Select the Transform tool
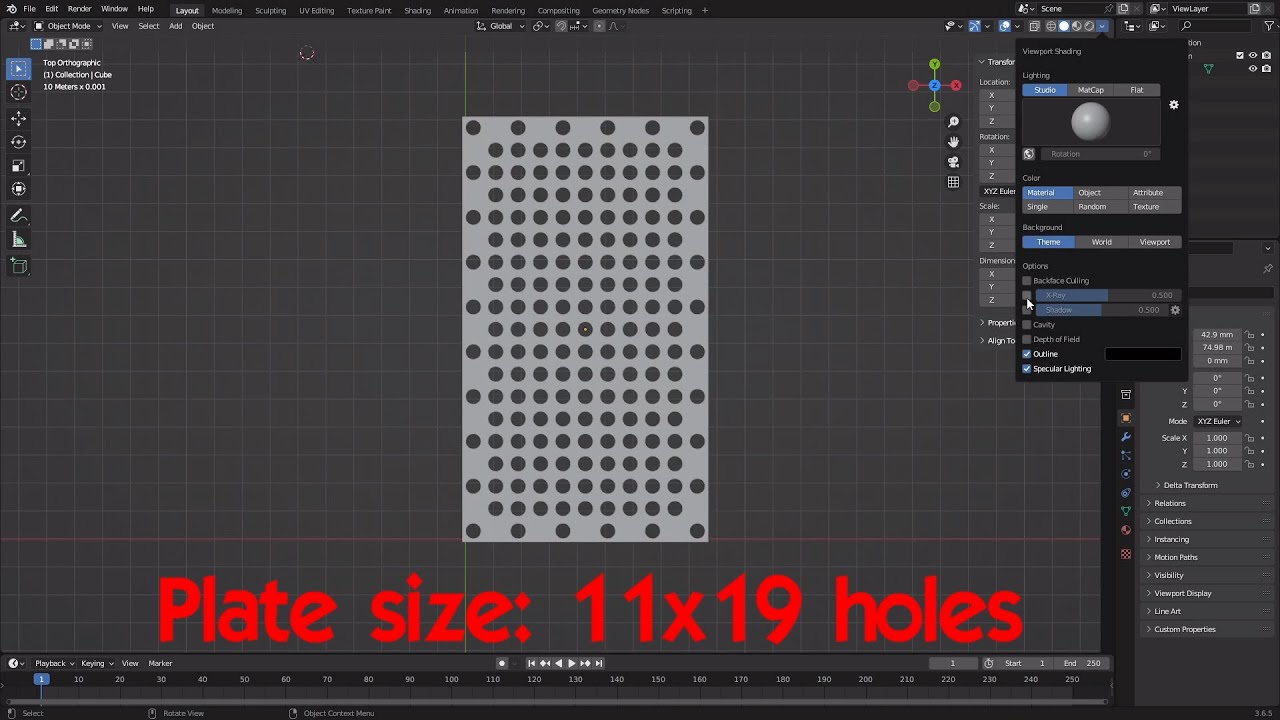Viewport: 1280px width, 720px height. [x=18, y=189]
